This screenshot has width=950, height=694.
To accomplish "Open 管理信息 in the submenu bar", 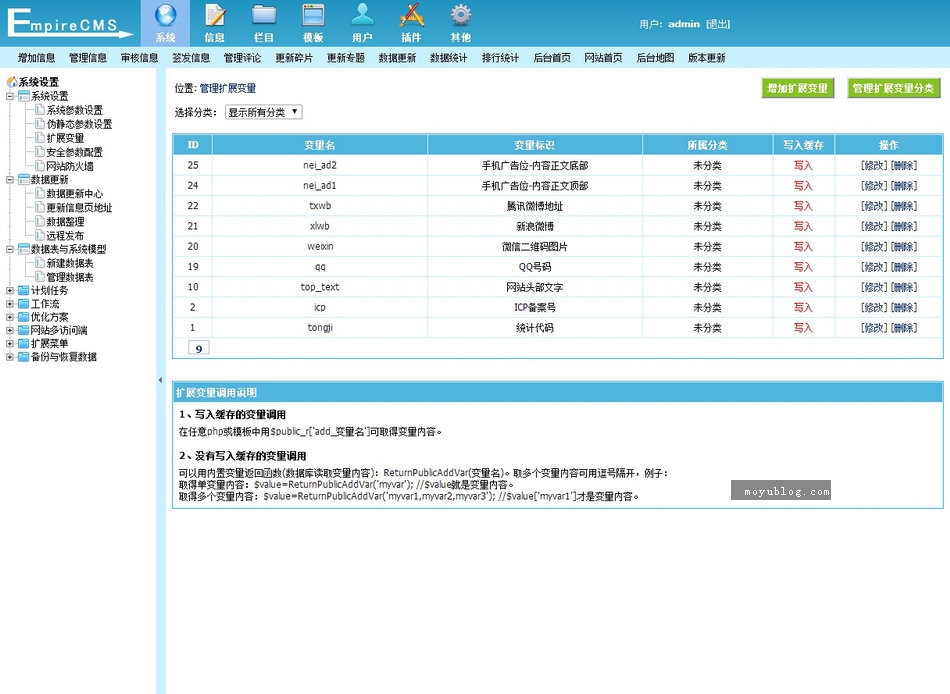I will tap(88, 58).
